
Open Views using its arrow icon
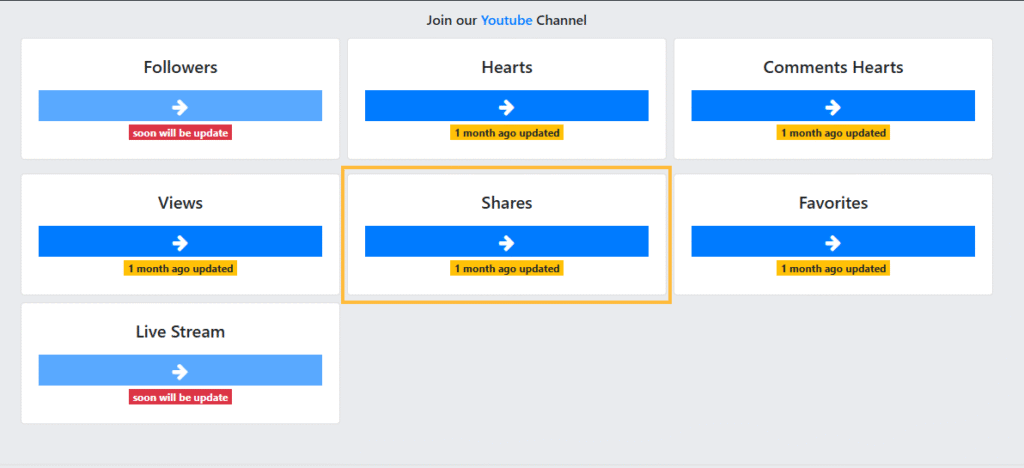(x=180, y=242)
